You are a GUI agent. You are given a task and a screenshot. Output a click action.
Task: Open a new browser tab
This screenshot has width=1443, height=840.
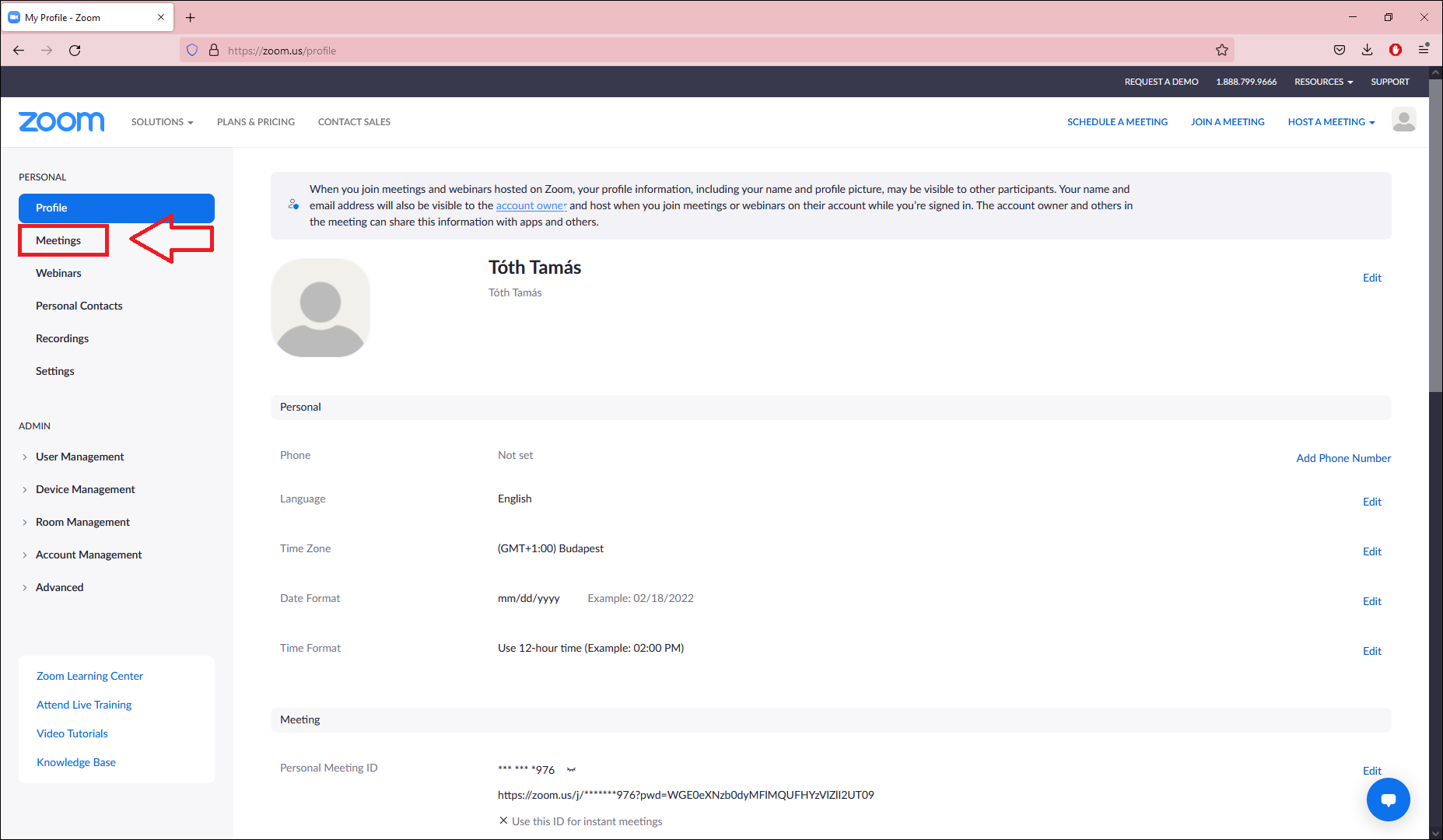coord(191,17)
